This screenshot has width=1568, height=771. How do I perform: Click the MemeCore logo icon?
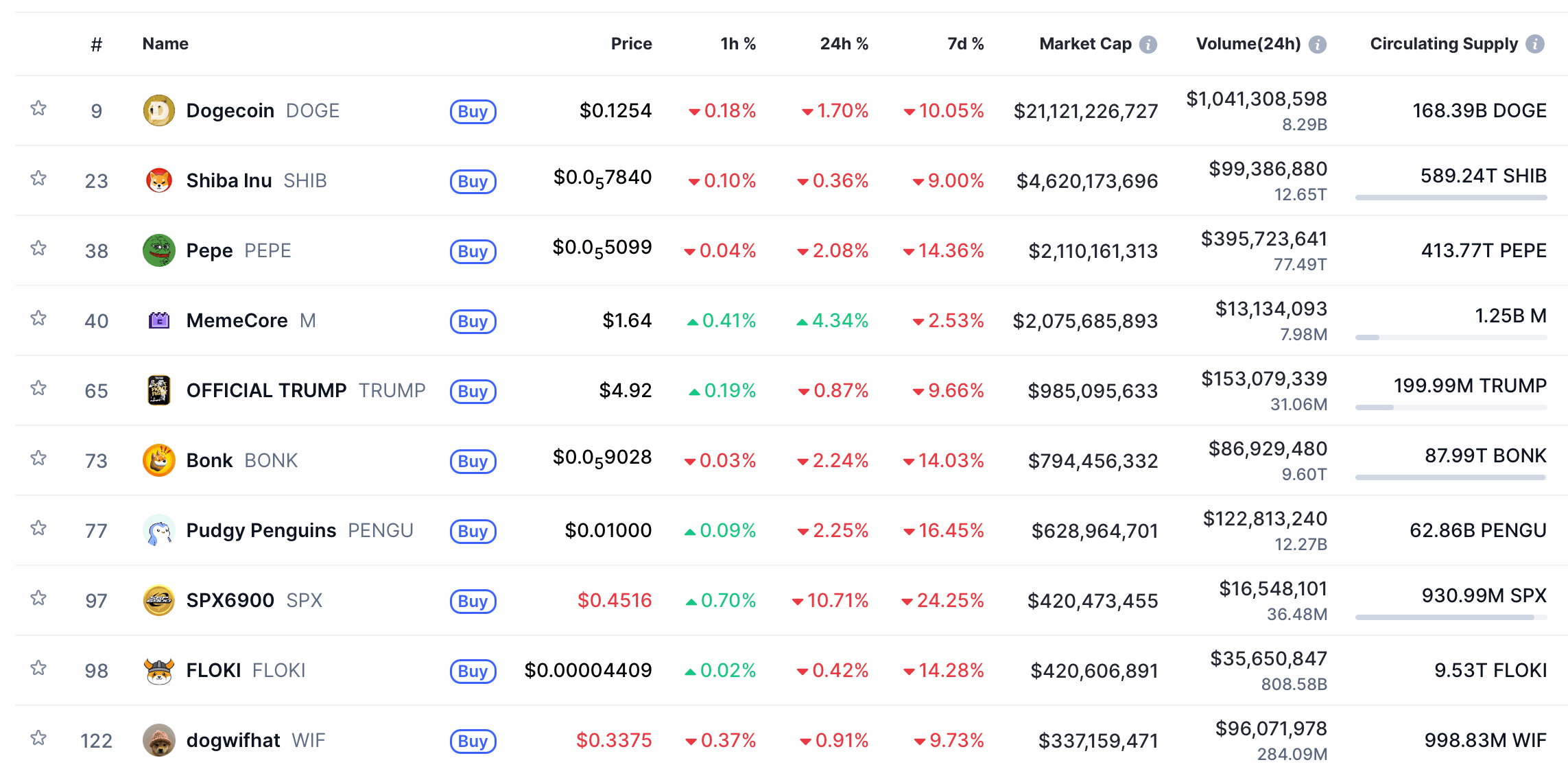click(158, 320)
